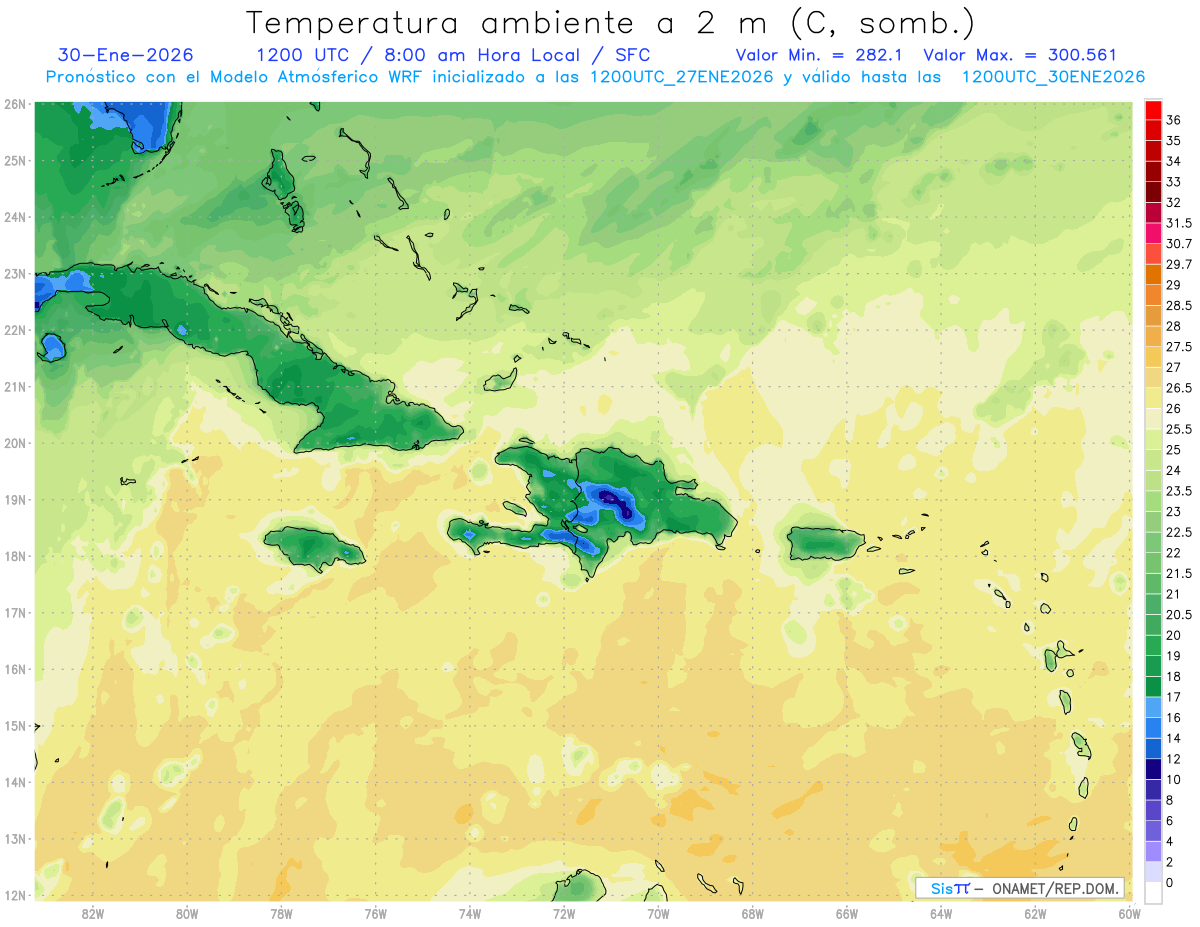Click the 'SFC' level label

coord(632,55)
